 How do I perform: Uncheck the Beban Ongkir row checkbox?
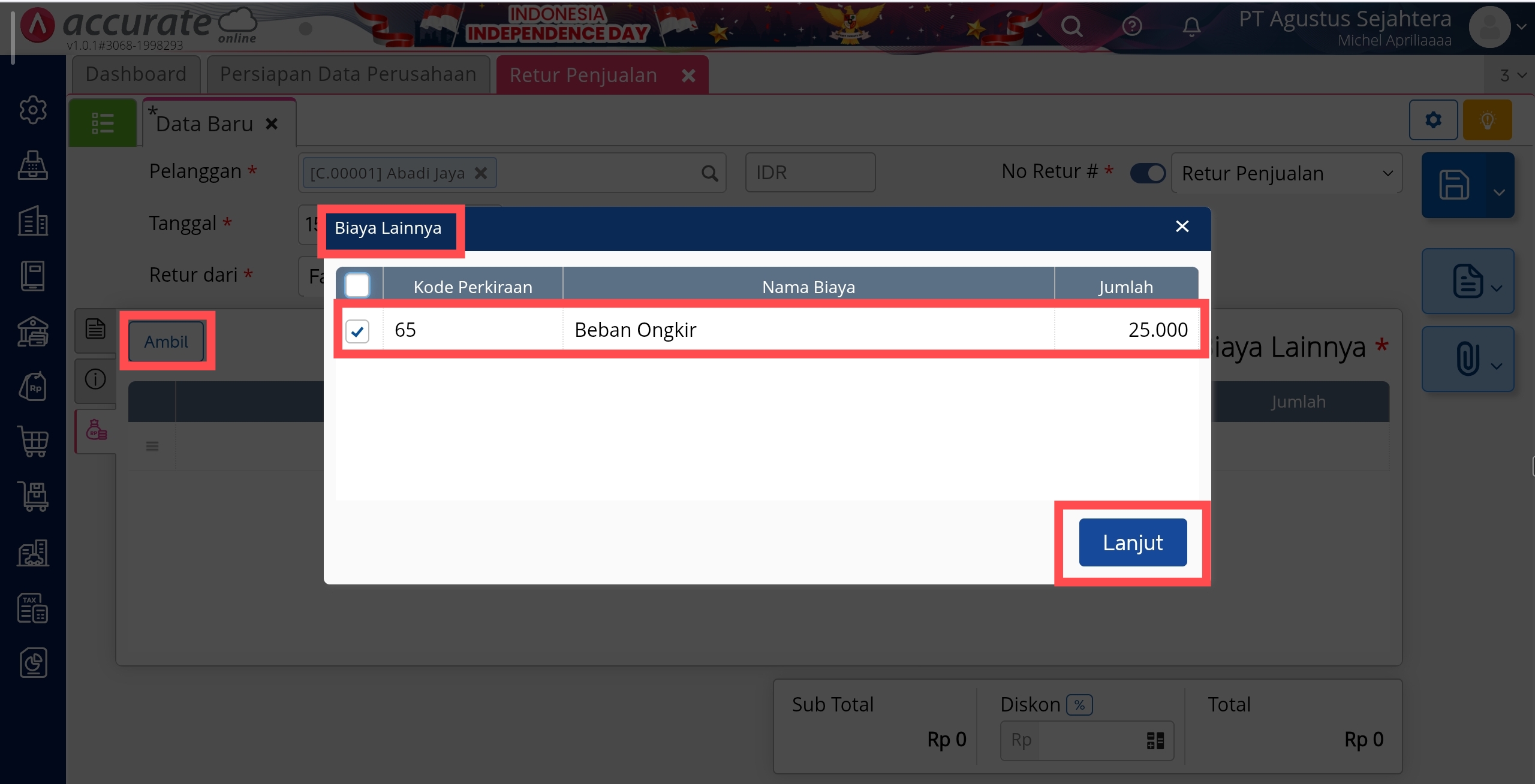pyautogui.click(x=357, y=331)
